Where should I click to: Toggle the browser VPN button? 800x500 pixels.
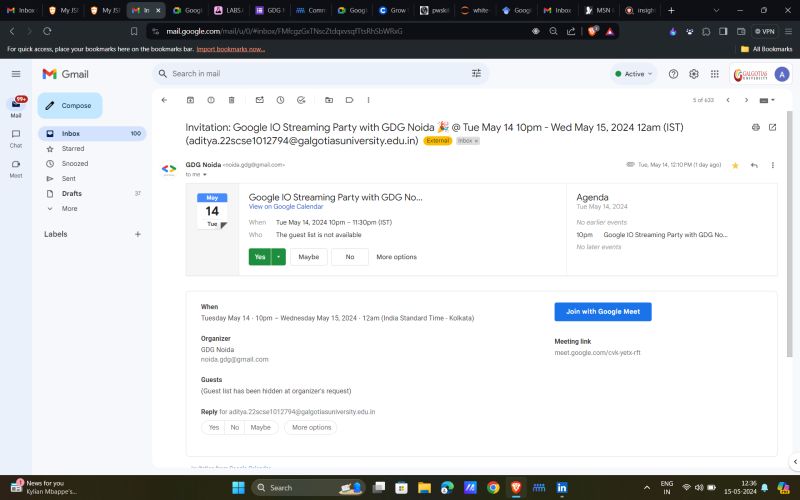click(765, 31)
